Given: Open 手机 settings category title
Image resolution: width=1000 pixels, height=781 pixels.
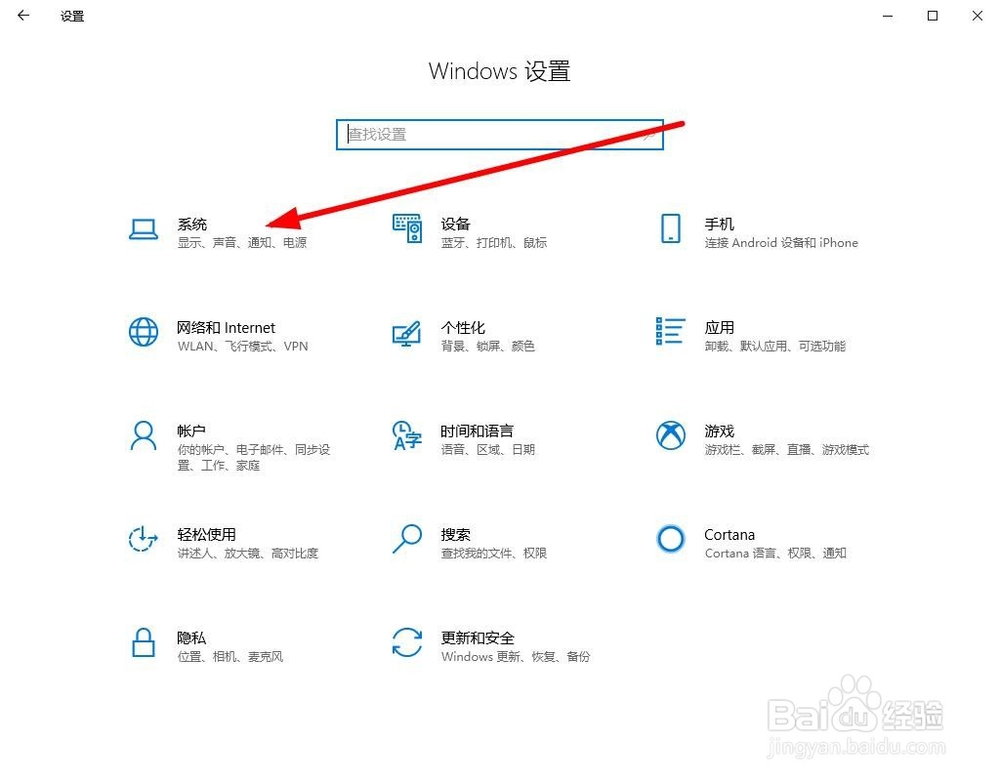Looking at the screenshot, I should (719, 224).
